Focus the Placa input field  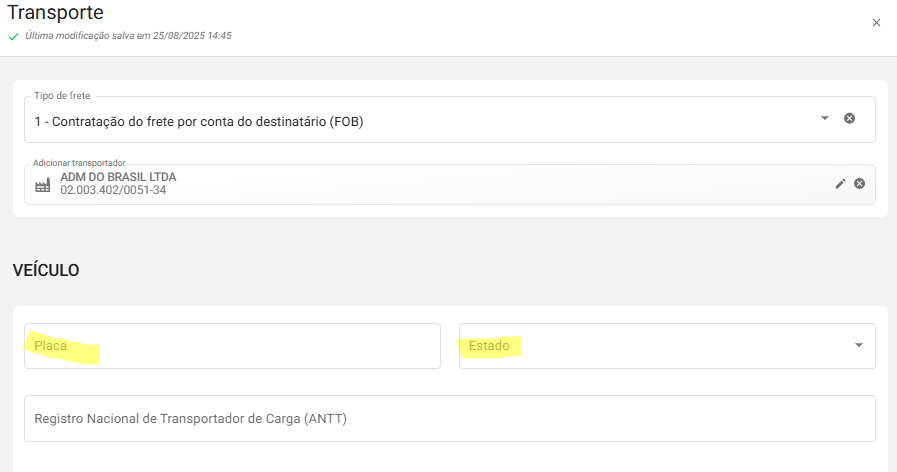[x=232, y=346]
